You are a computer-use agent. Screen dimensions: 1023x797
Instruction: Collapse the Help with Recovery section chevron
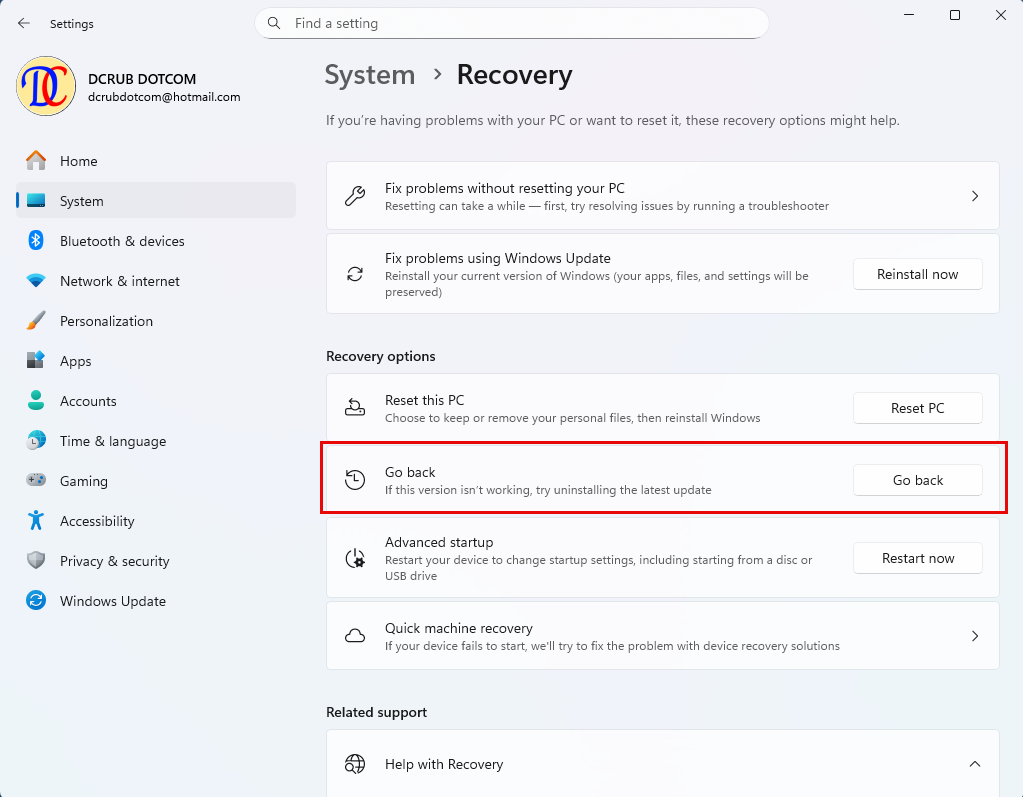975,764
